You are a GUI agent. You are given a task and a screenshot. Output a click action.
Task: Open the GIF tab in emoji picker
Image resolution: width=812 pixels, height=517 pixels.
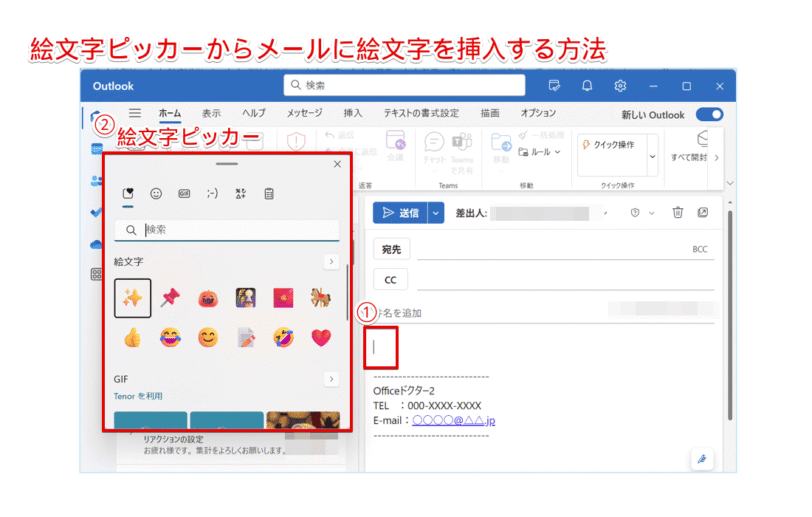(184, 194)
